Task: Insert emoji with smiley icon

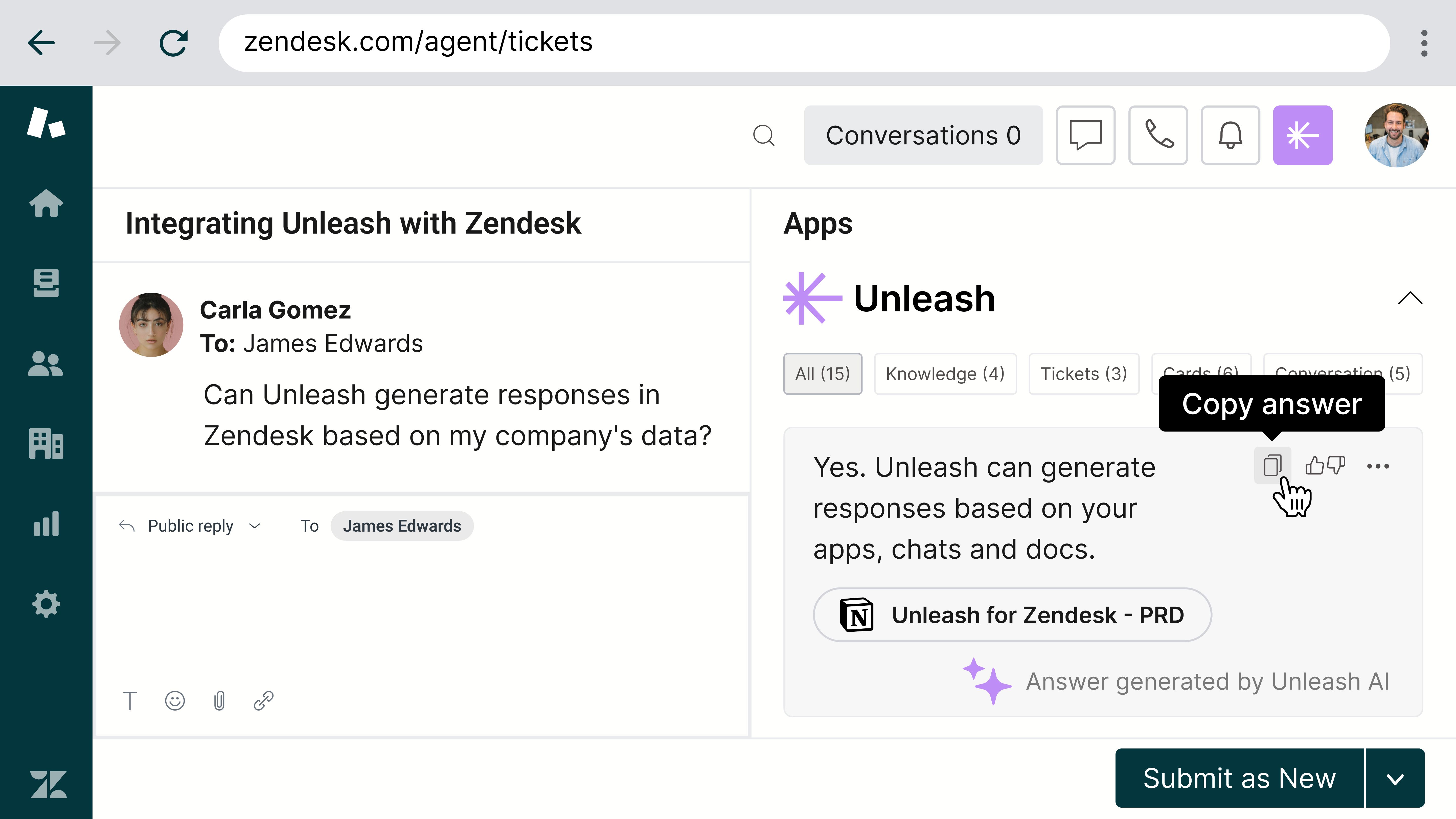Action: pos(175,701)
